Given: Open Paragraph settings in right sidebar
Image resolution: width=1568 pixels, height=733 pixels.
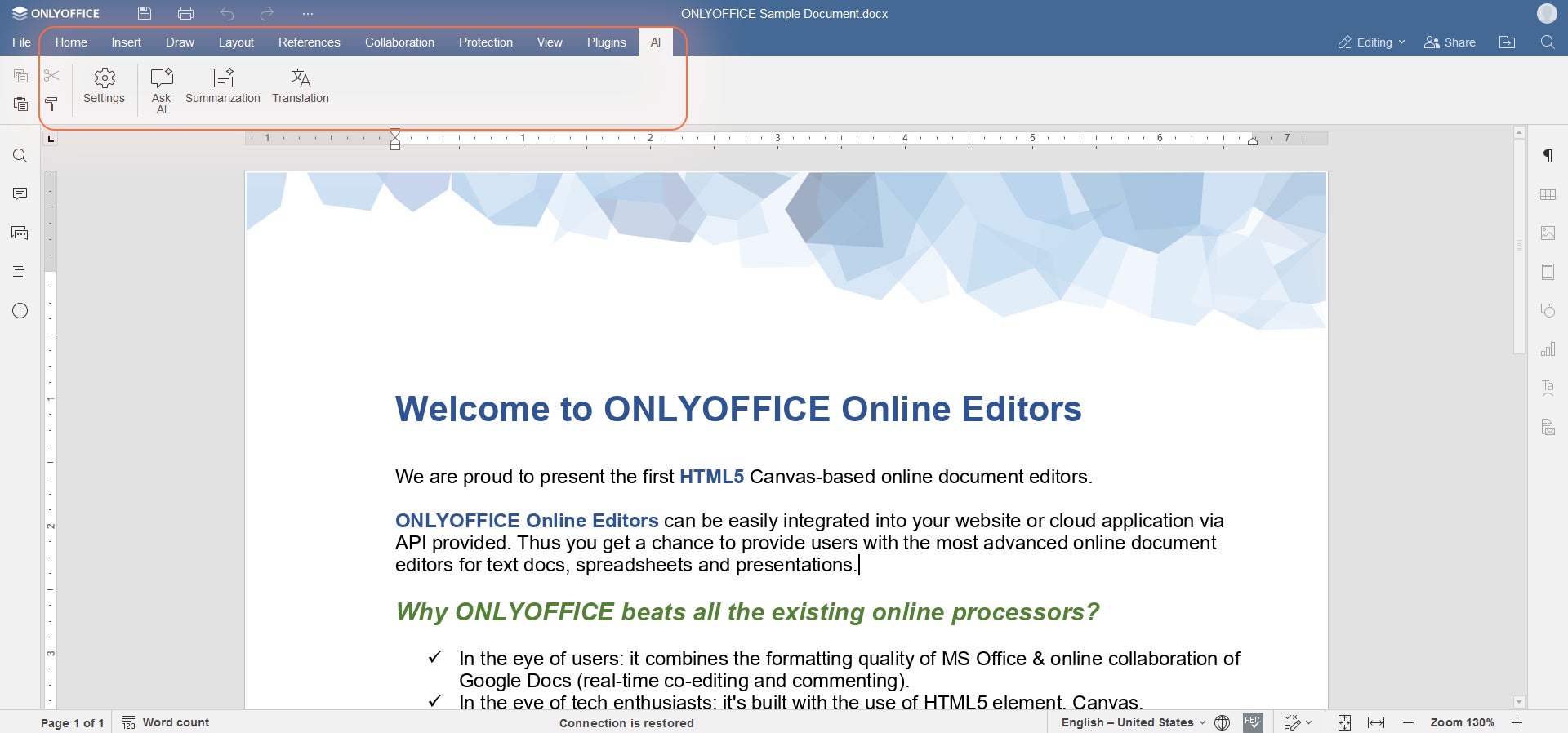Looking at the screenshot, I should (1548, 155).
